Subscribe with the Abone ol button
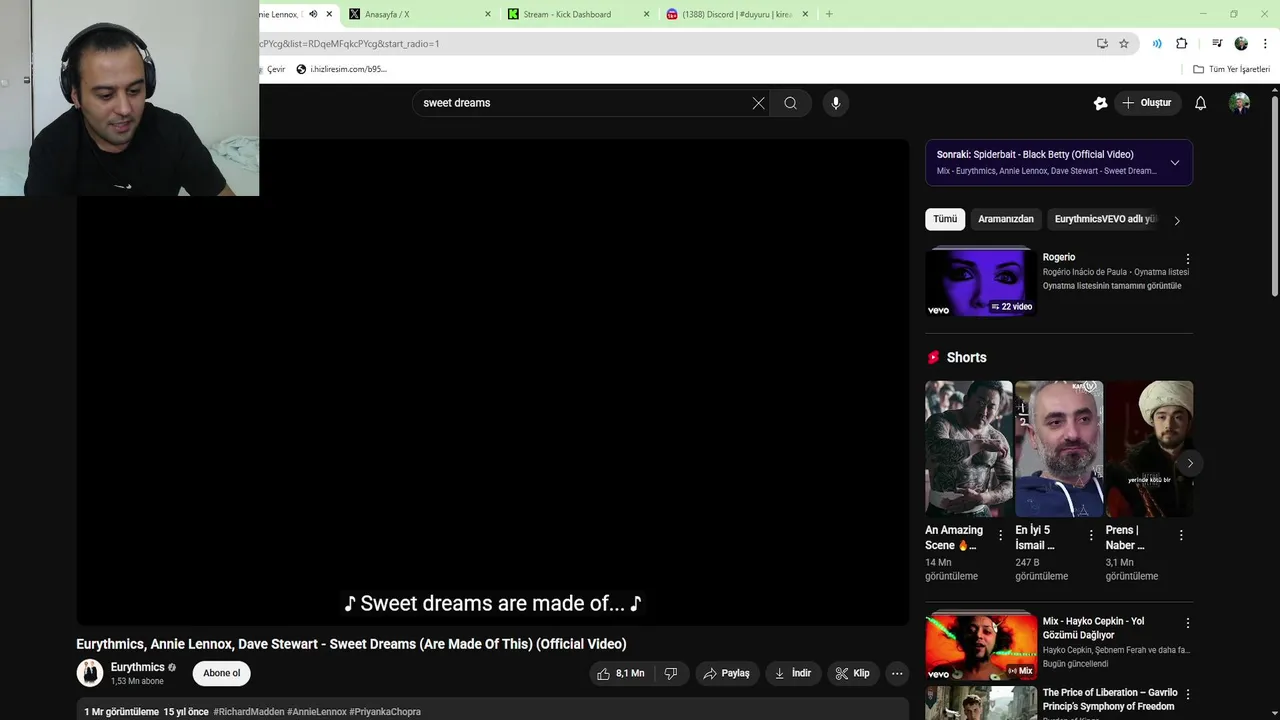The height and width of the screenshot is (720, 1280). (x=222, y=673)
